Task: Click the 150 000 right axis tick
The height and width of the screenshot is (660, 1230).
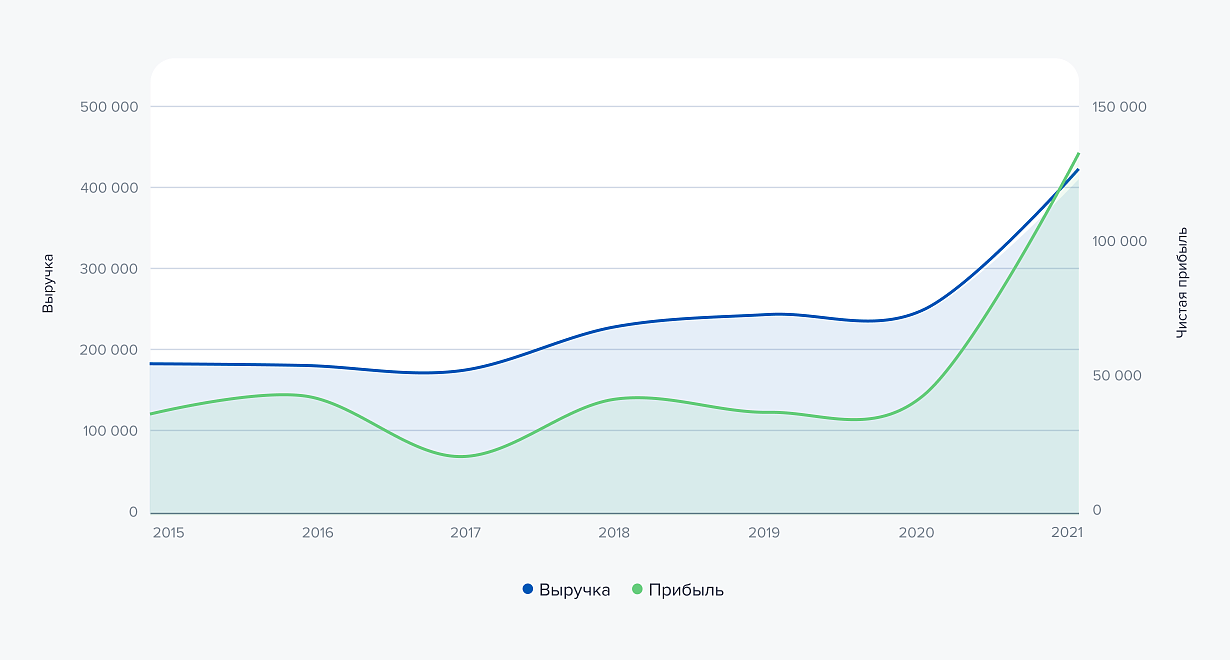Action: click(x=1119, y=107)
